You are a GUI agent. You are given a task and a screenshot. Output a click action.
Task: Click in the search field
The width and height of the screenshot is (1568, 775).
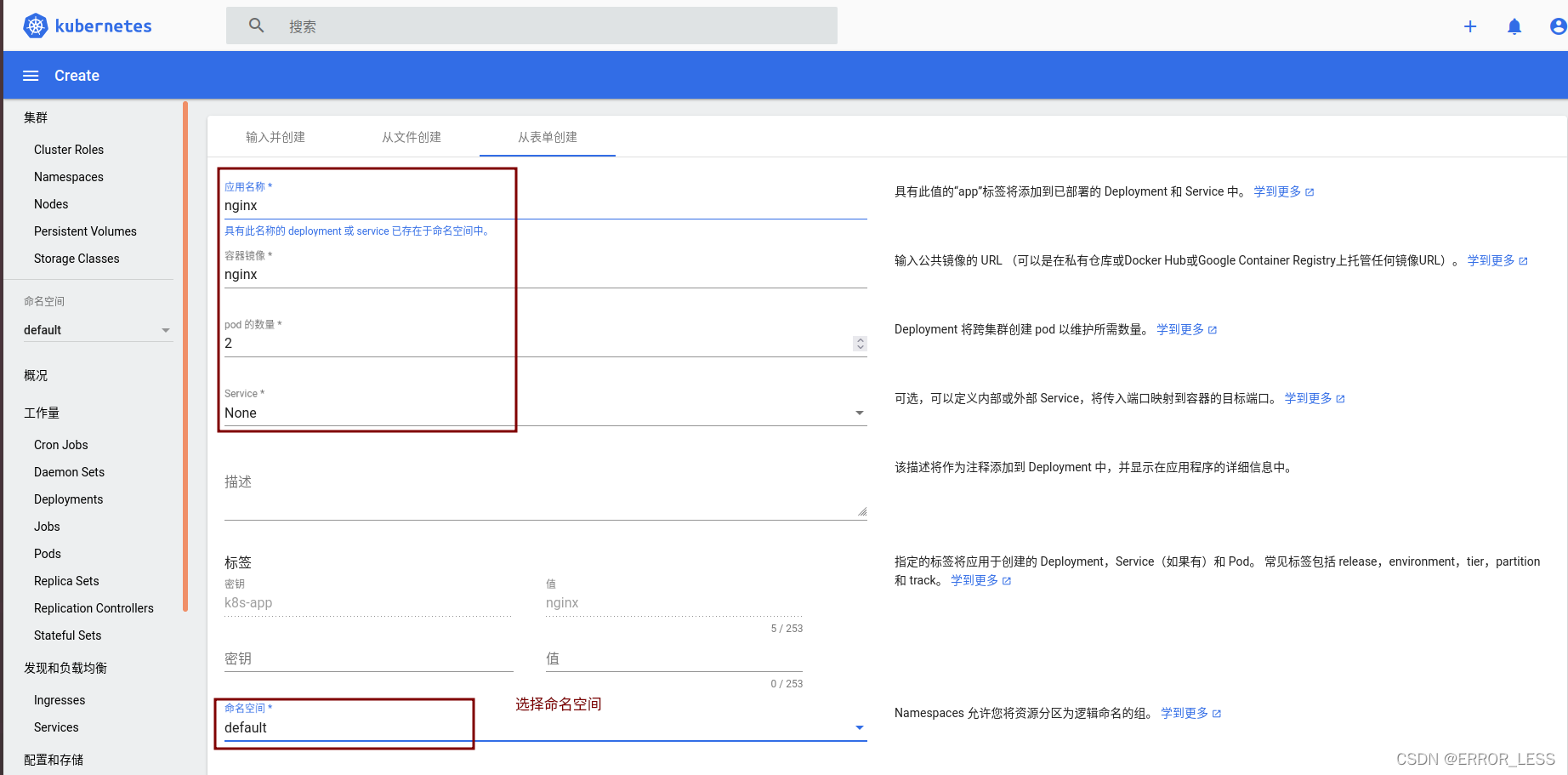pos(531,26)
